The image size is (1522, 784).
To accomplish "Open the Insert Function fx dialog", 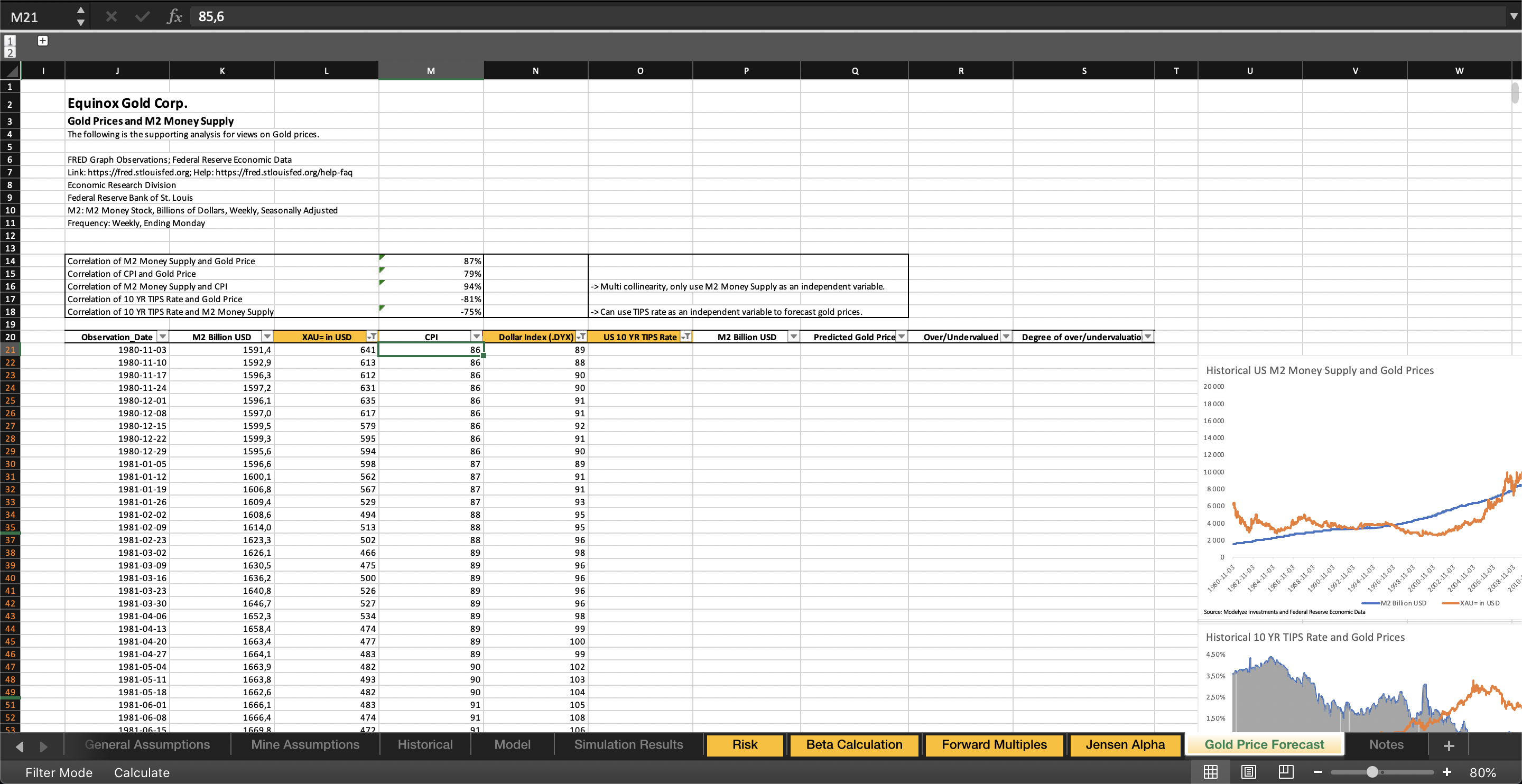I will click(174, 16).
